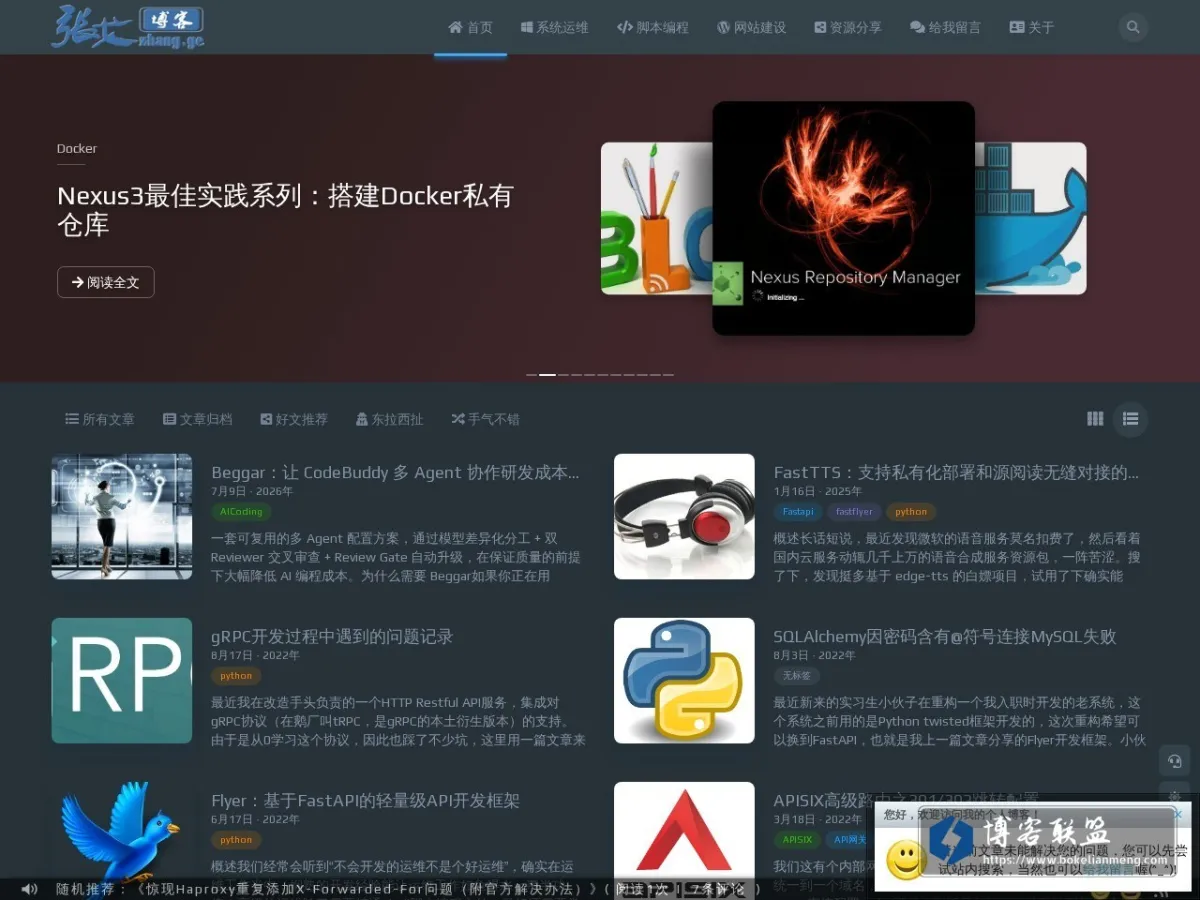Click the date 1月16日 · 2025年
1200x900 pixels.
click(817, 491)
